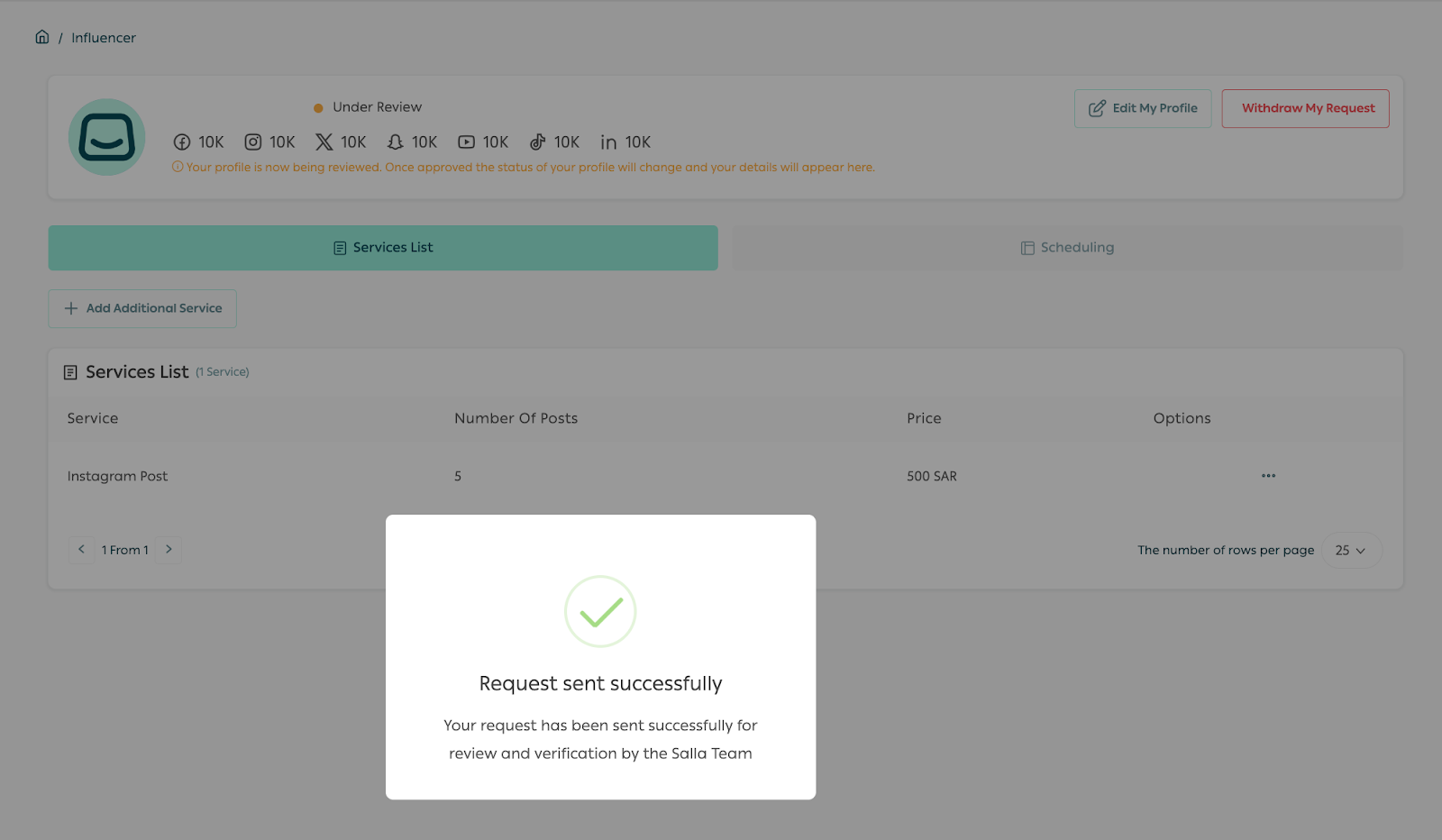Click the LinkedIn follower icon
This screenshot has height=840, width=1442.
click(609, 142)
